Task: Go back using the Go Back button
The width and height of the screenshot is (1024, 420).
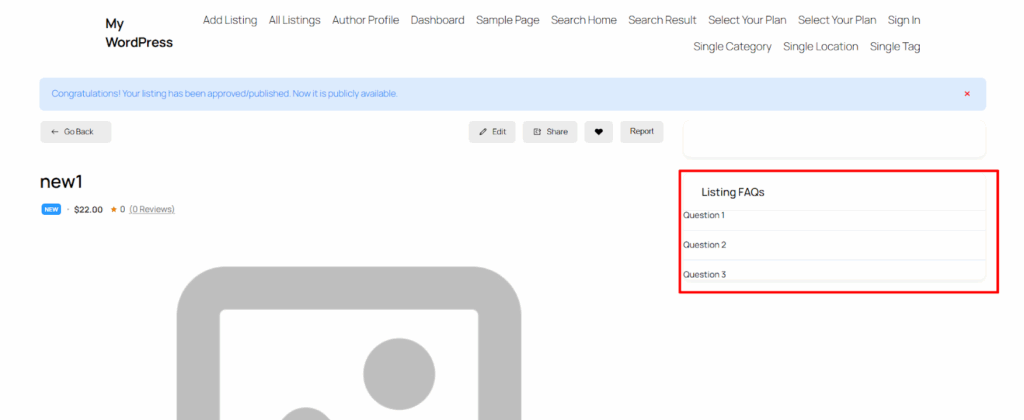Action: coord(76,132)
